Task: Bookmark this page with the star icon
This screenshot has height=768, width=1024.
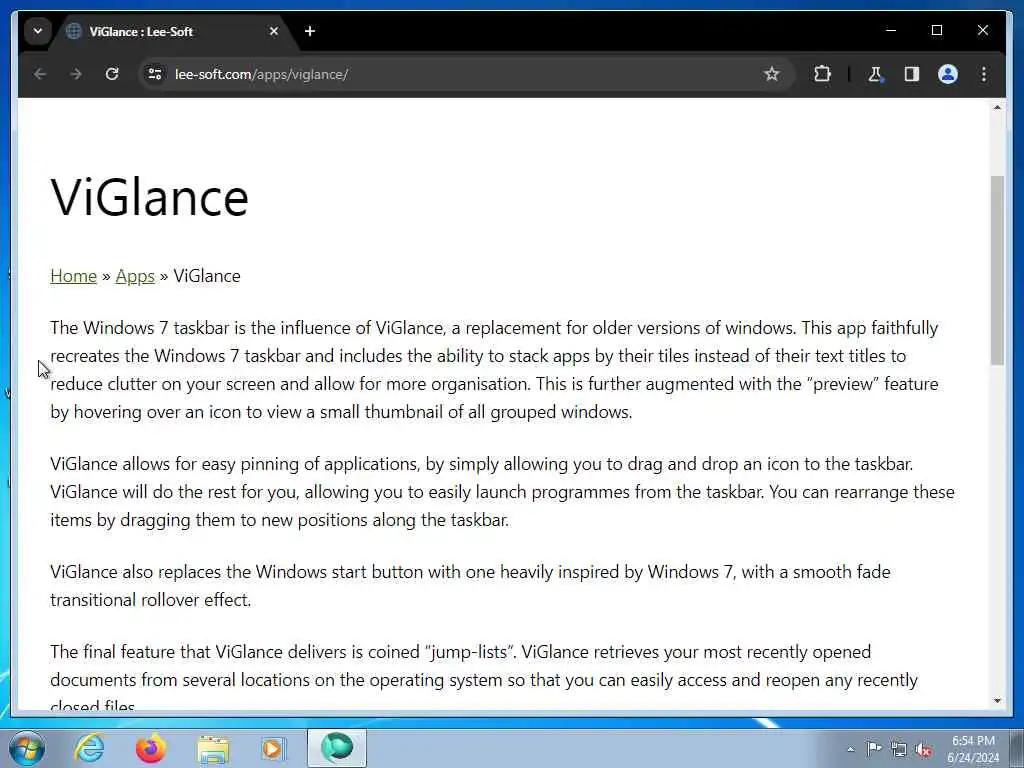Action: (x=772, y=74)
